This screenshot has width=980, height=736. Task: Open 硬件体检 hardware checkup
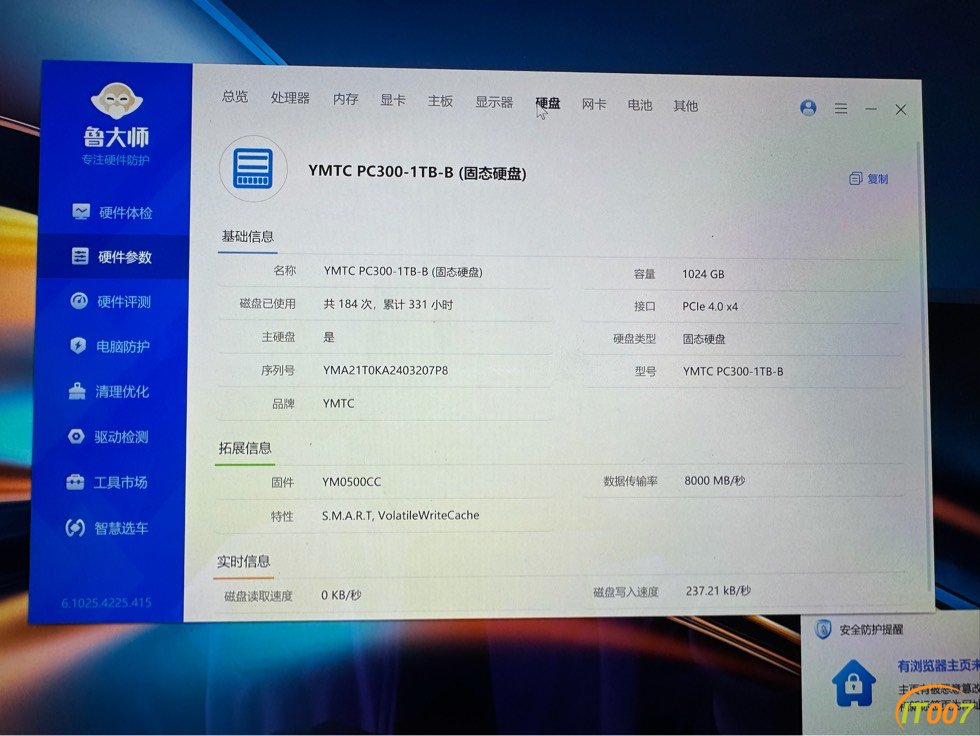[112, 212]
